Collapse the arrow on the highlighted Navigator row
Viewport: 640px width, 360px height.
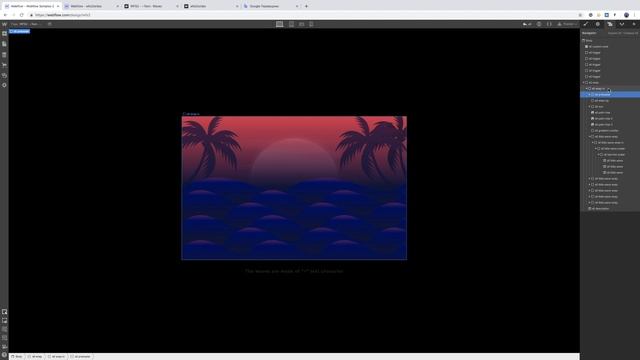(589, 95)
